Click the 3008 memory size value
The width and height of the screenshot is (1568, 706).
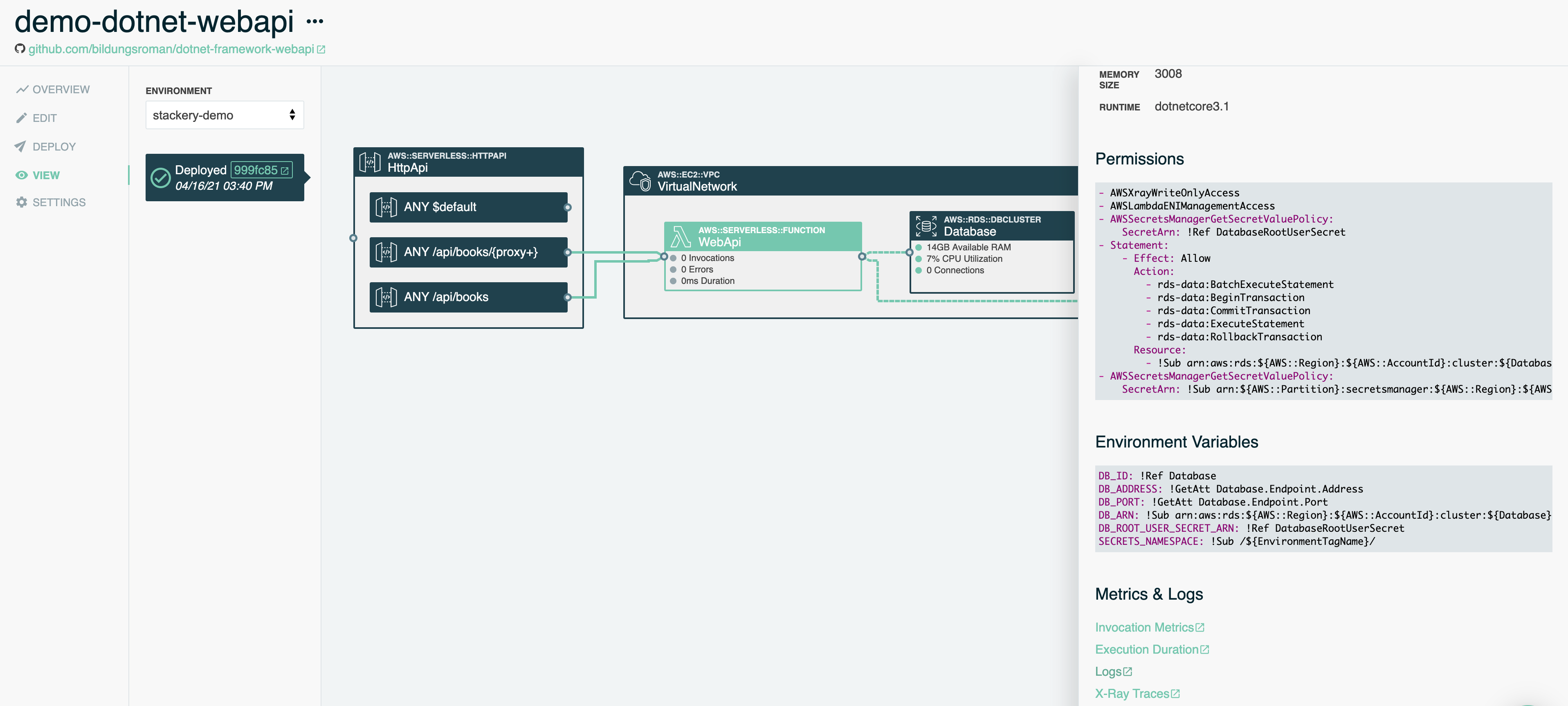click(x=1168, y=74)
